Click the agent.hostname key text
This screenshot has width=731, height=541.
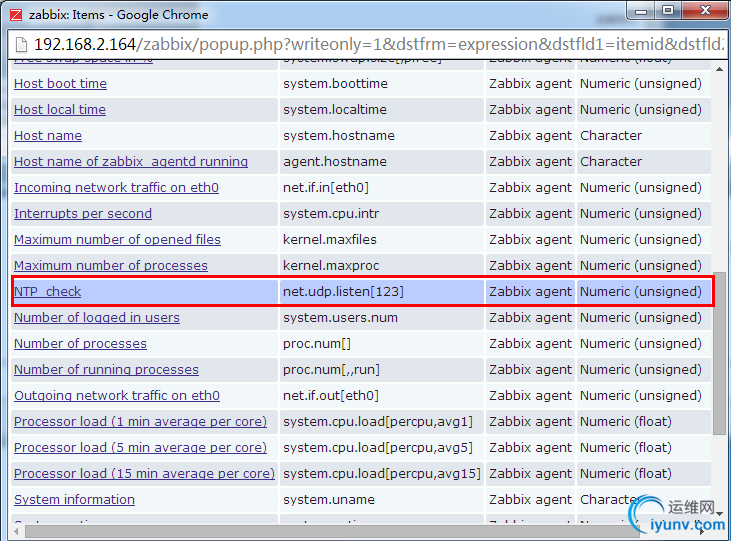pyautogui.click(x=335, y=161)
